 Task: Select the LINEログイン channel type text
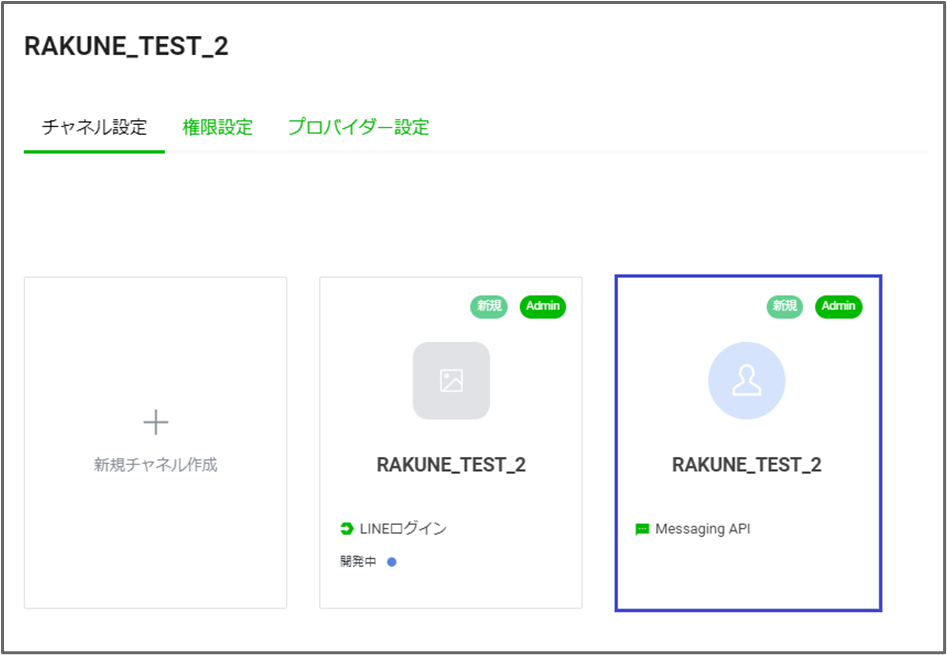(x=403, y=529)
